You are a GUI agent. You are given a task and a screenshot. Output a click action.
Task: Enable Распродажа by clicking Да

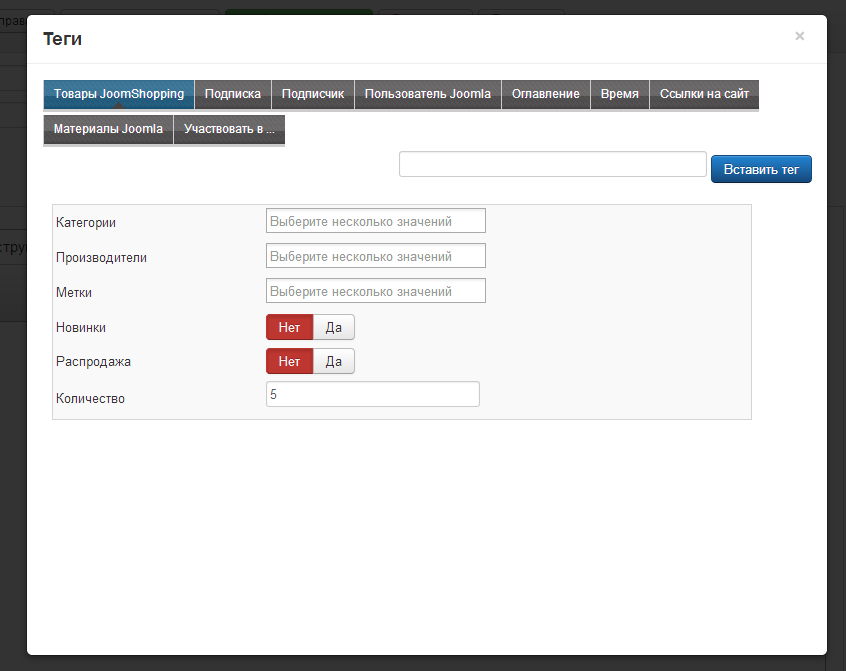click(334, 361)
